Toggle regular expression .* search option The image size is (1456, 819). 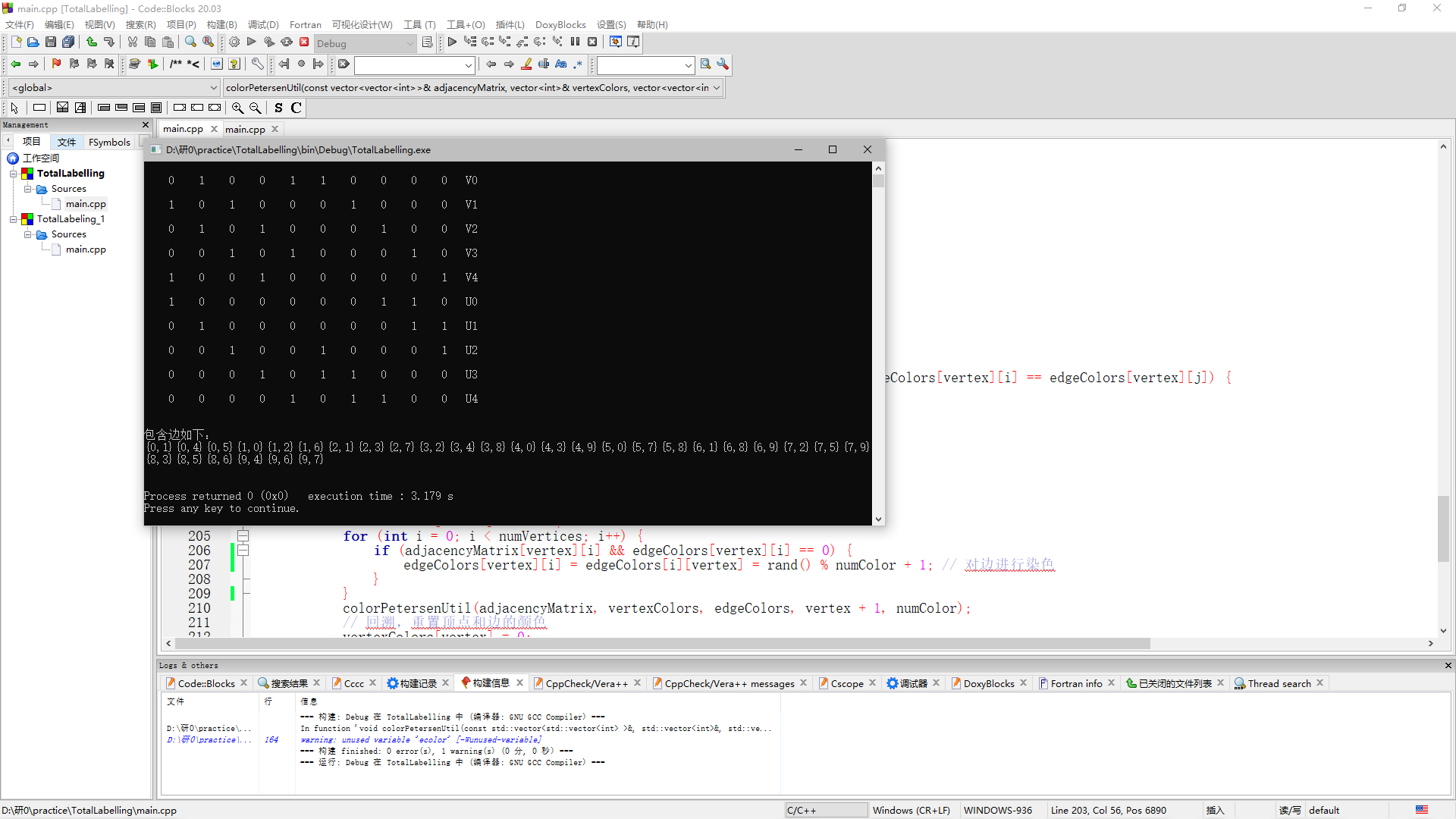(x=579, y=64)
